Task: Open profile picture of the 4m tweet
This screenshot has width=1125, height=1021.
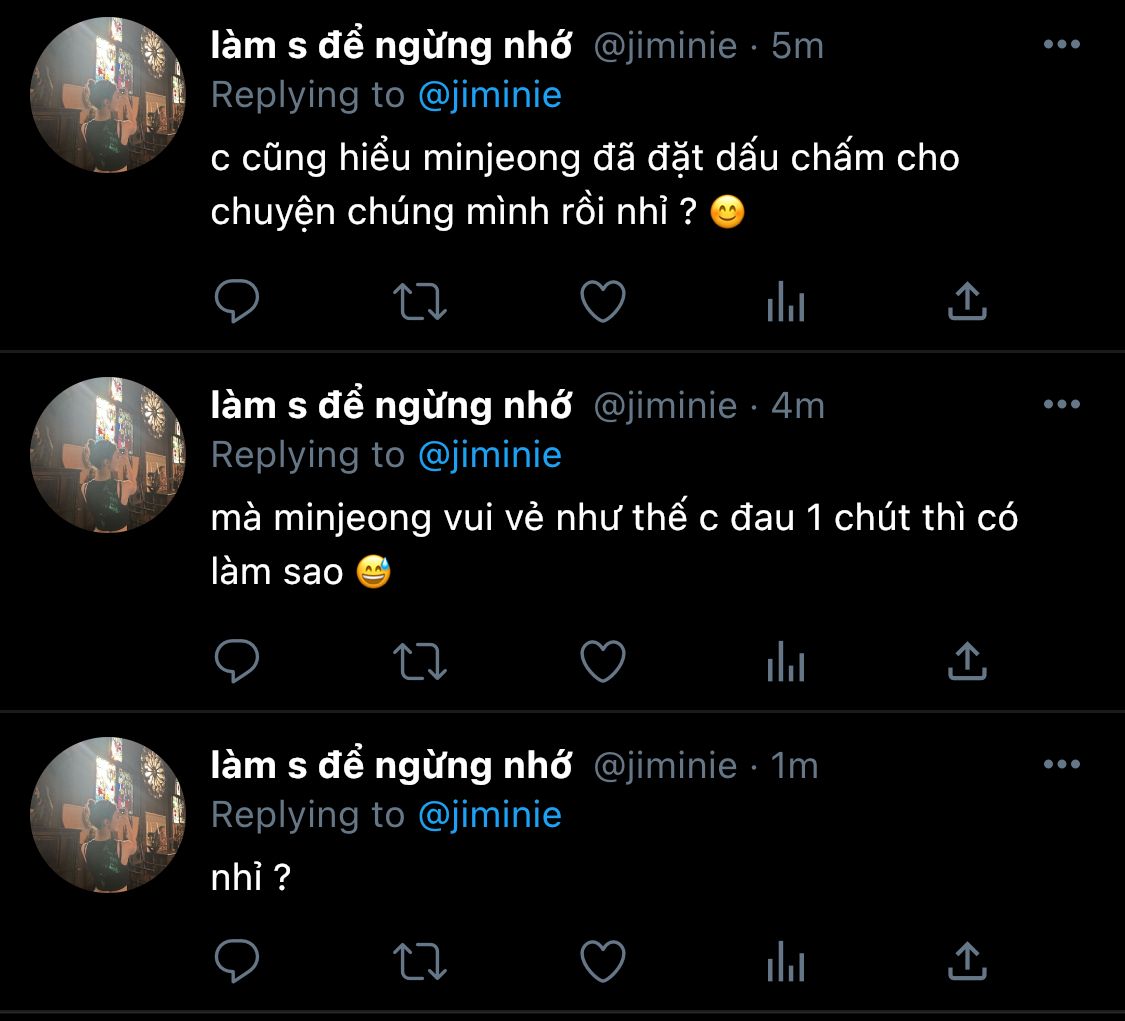Action: click(108, 455)
